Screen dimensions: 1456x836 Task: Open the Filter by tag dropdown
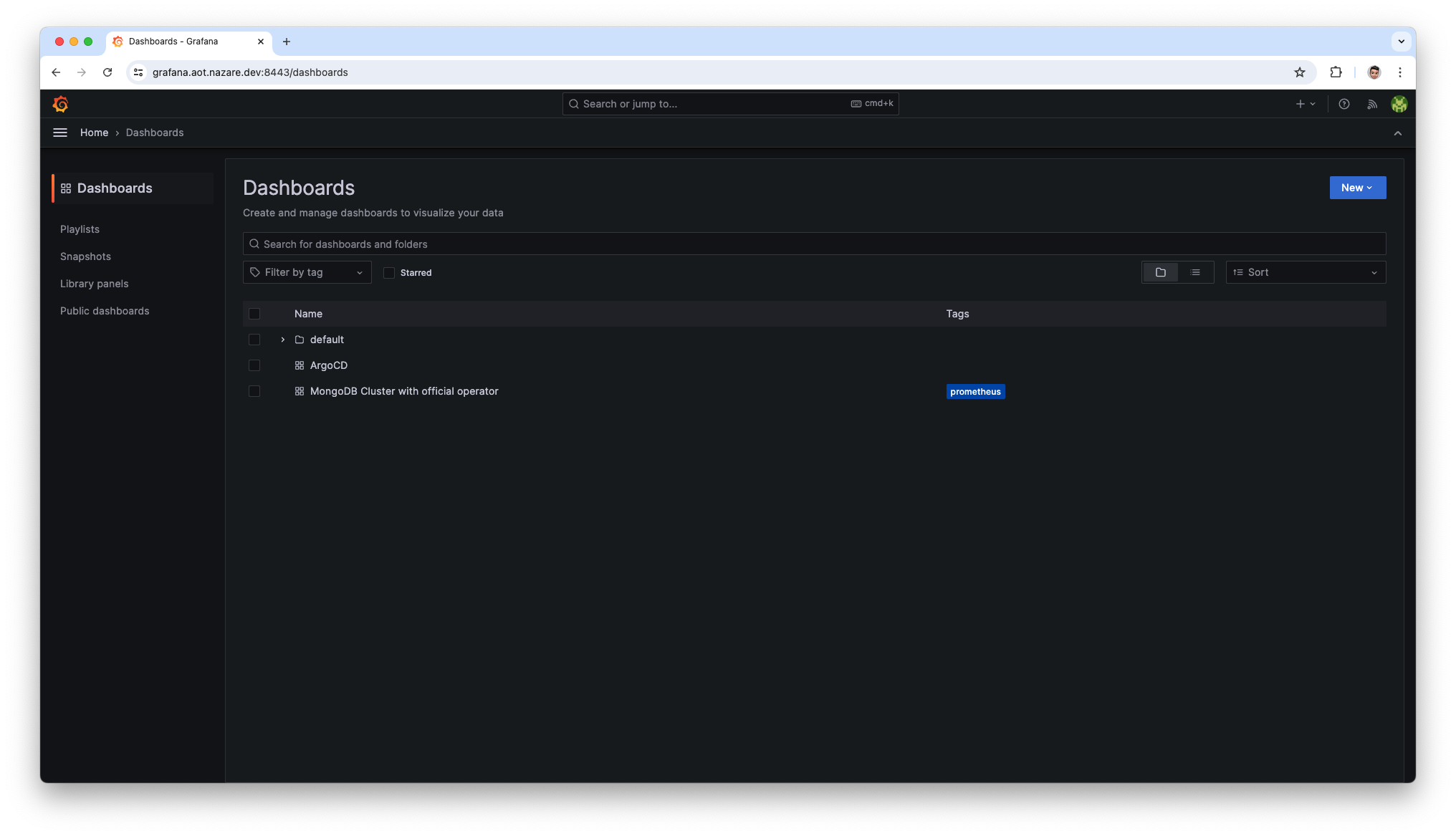click(306, 272)
